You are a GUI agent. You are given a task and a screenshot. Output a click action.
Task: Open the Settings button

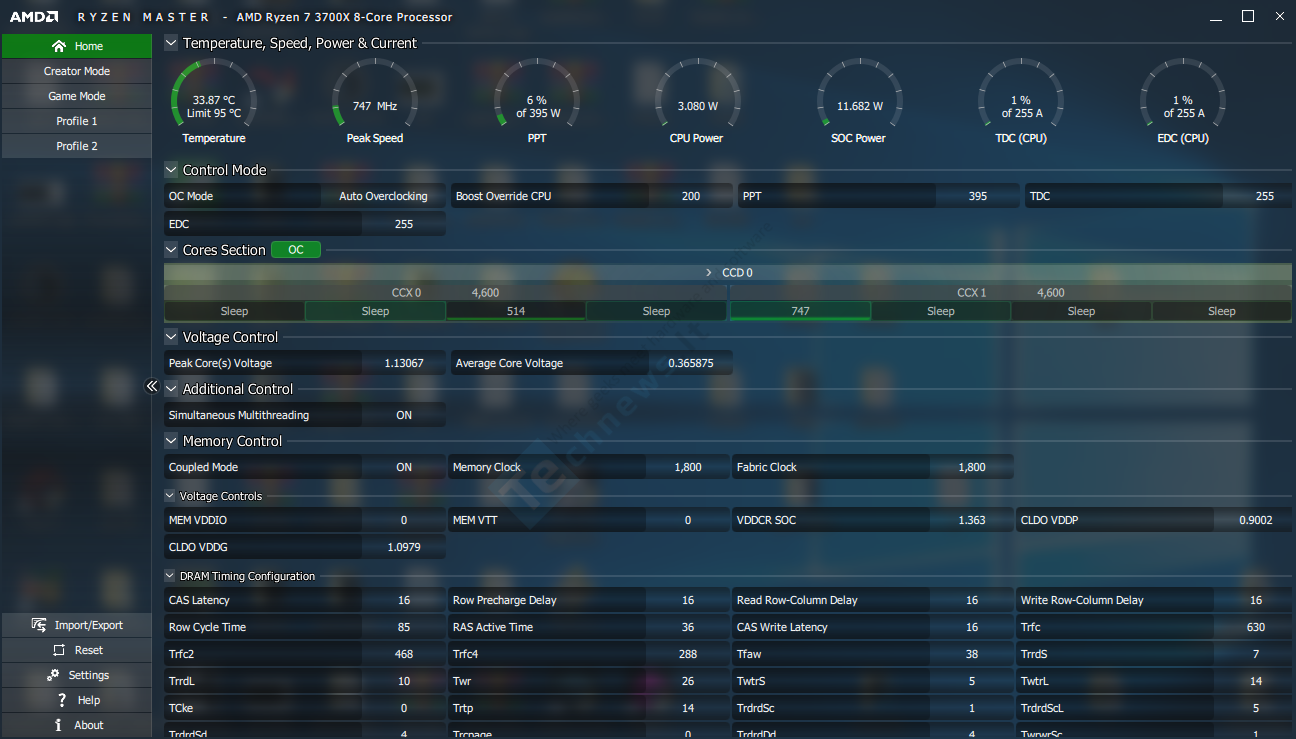[x=77, y=675]
